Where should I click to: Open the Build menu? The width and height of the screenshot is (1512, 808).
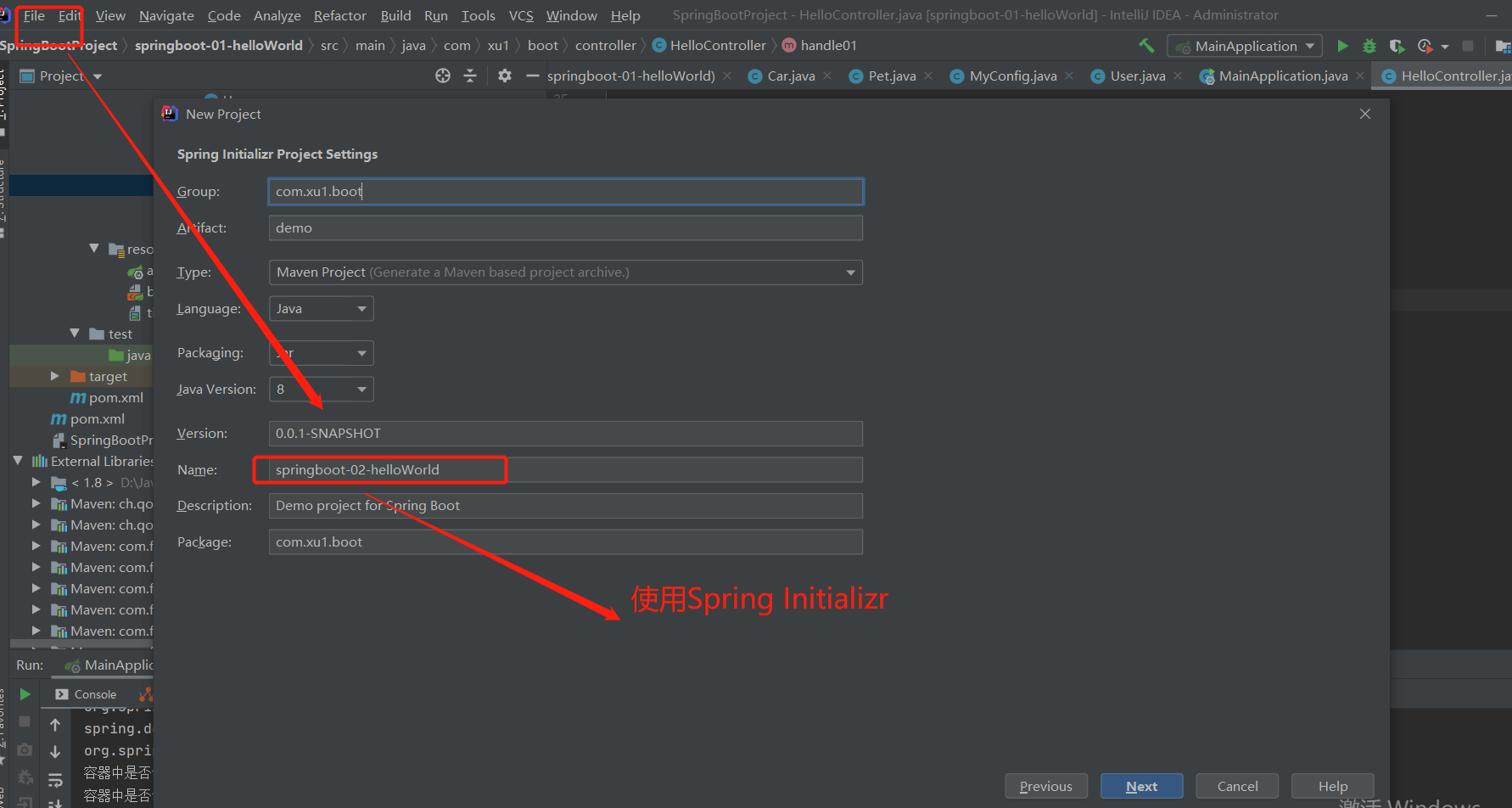395,15
